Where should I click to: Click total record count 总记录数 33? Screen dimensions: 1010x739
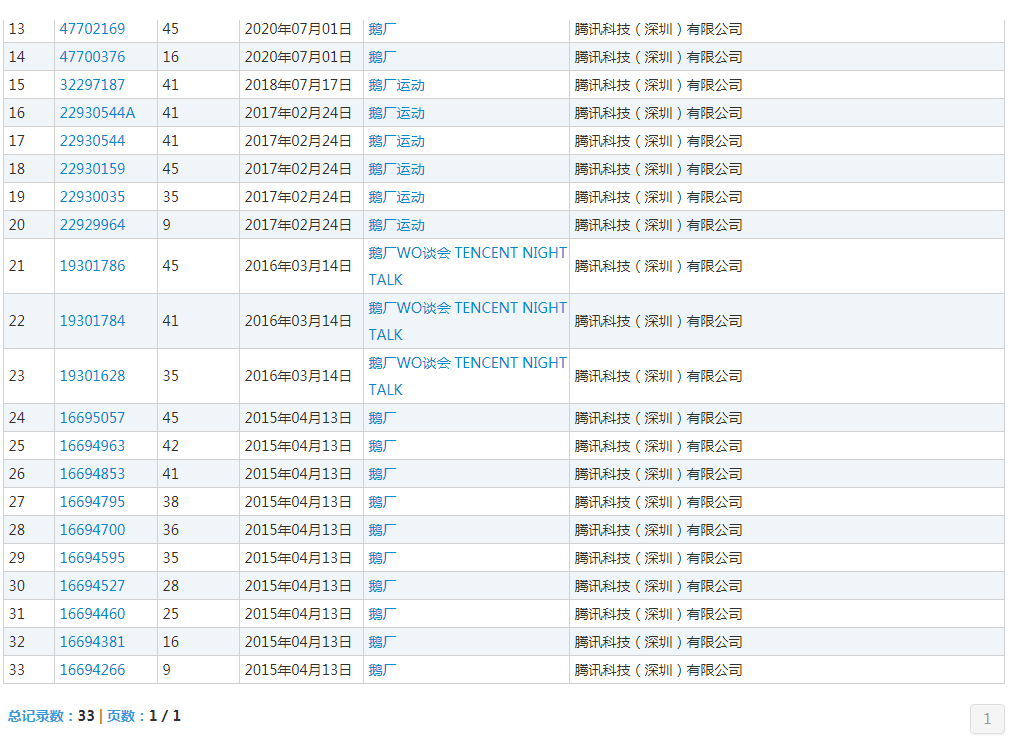51,716
